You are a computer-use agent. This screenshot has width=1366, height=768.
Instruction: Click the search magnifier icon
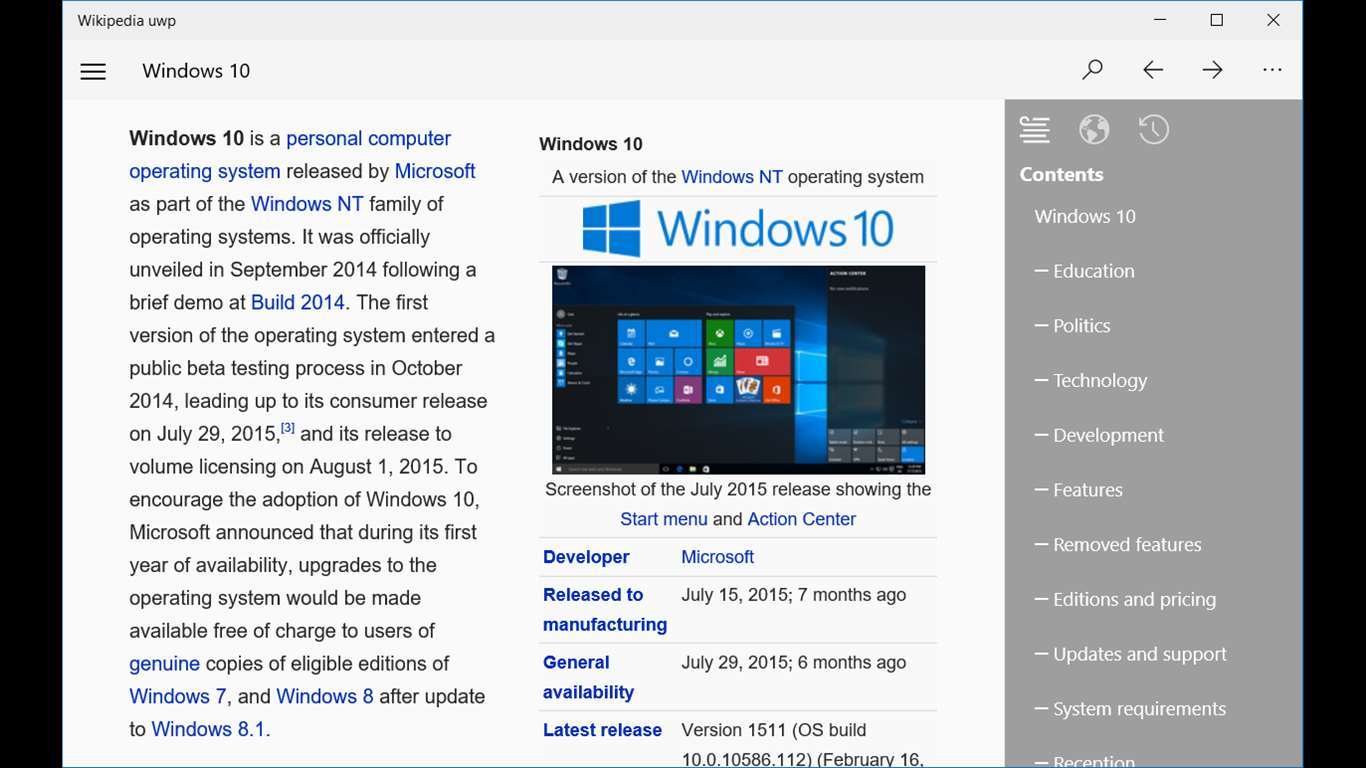(1092, 70)
